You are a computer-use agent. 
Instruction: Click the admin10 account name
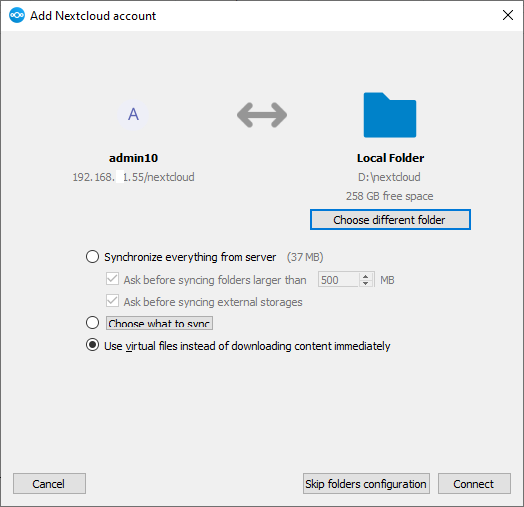point(133,158)
